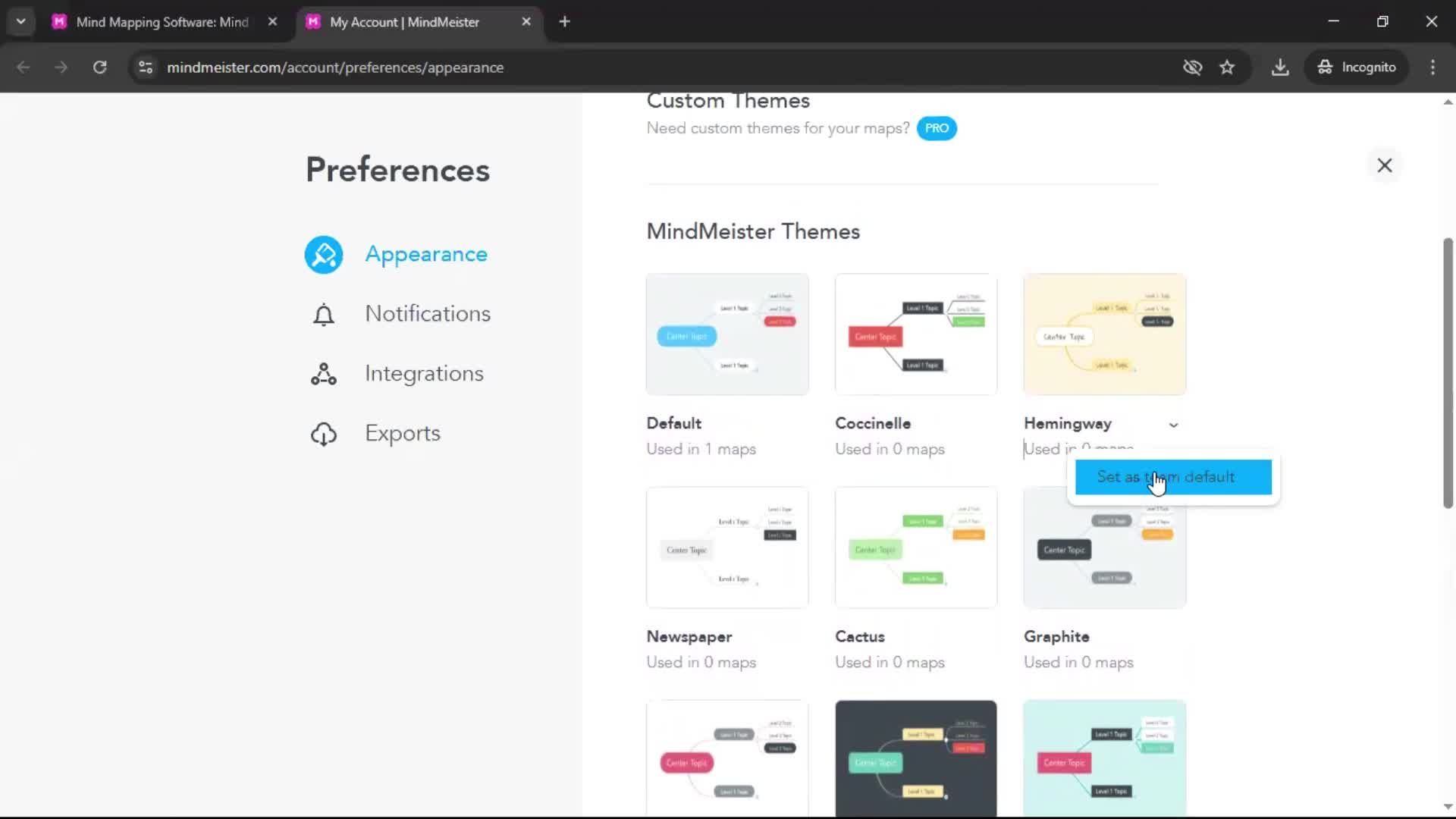
Task: Go back to previous page
Action: click(x=24, y=67)
